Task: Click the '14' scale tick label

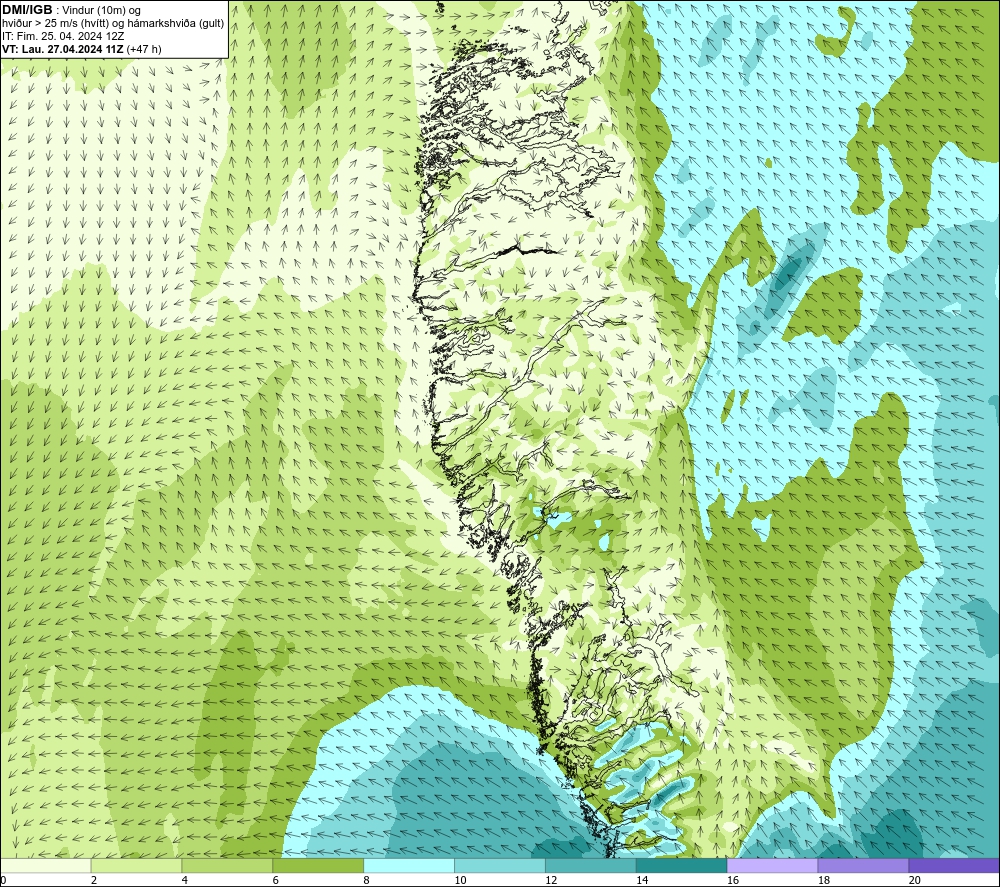Action: tap(642, 880)
